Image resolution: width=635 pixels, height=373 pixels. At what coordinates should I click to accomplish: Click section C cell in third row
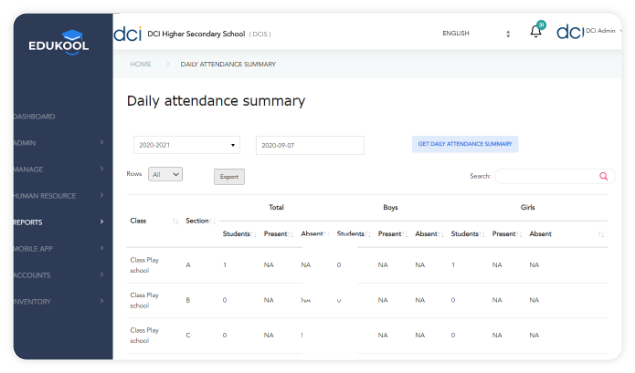188,335
